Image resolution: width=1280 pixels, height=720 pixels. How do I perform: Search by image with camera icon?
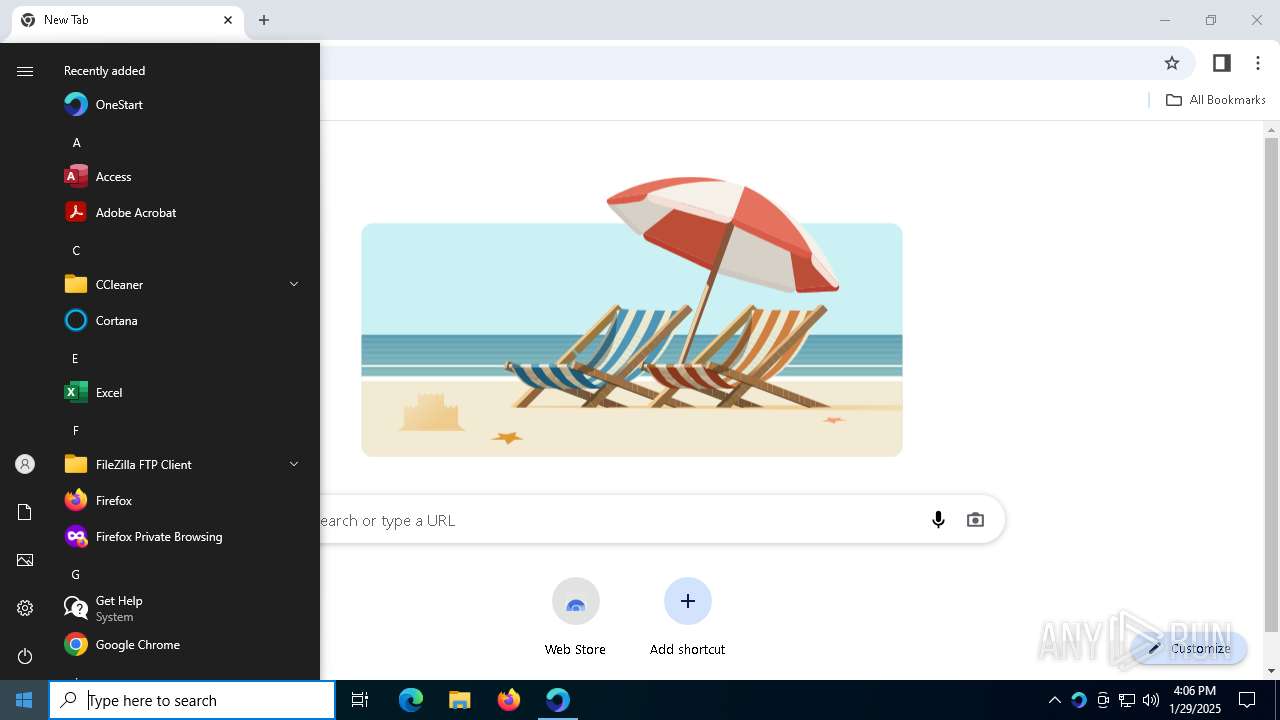pos(975,520)
